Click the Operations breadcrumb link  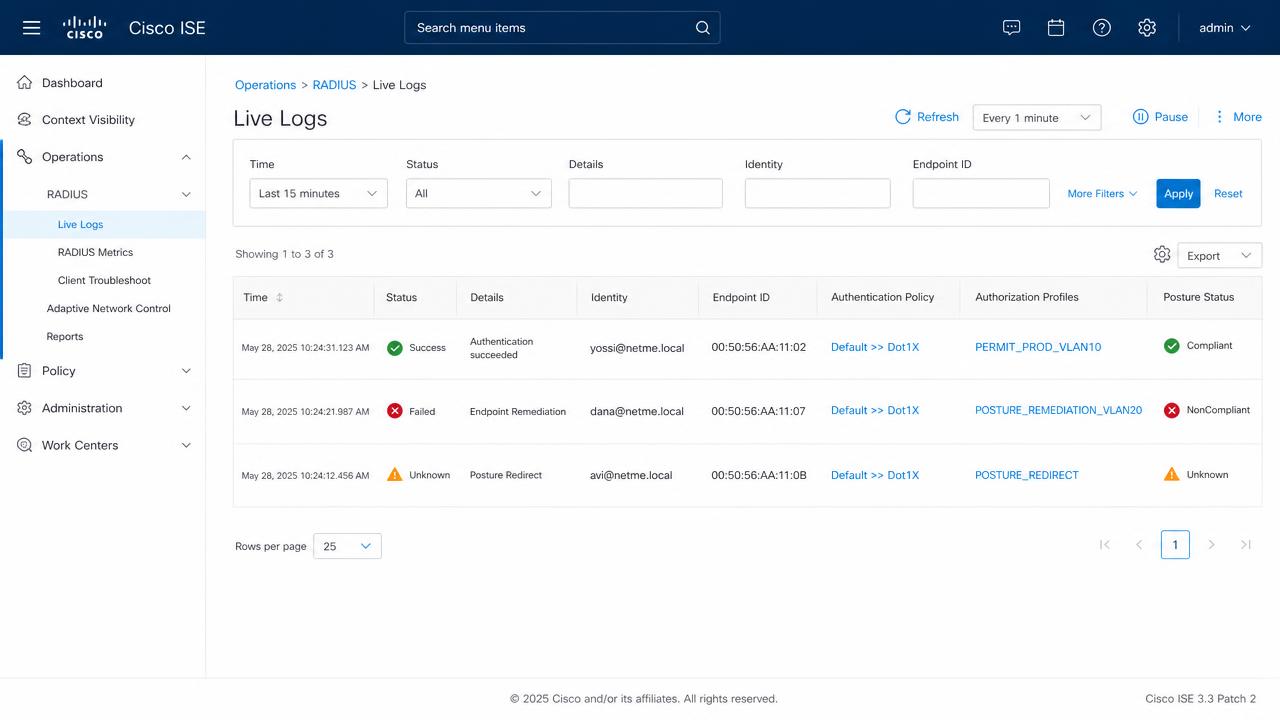(x=265, y=85)
